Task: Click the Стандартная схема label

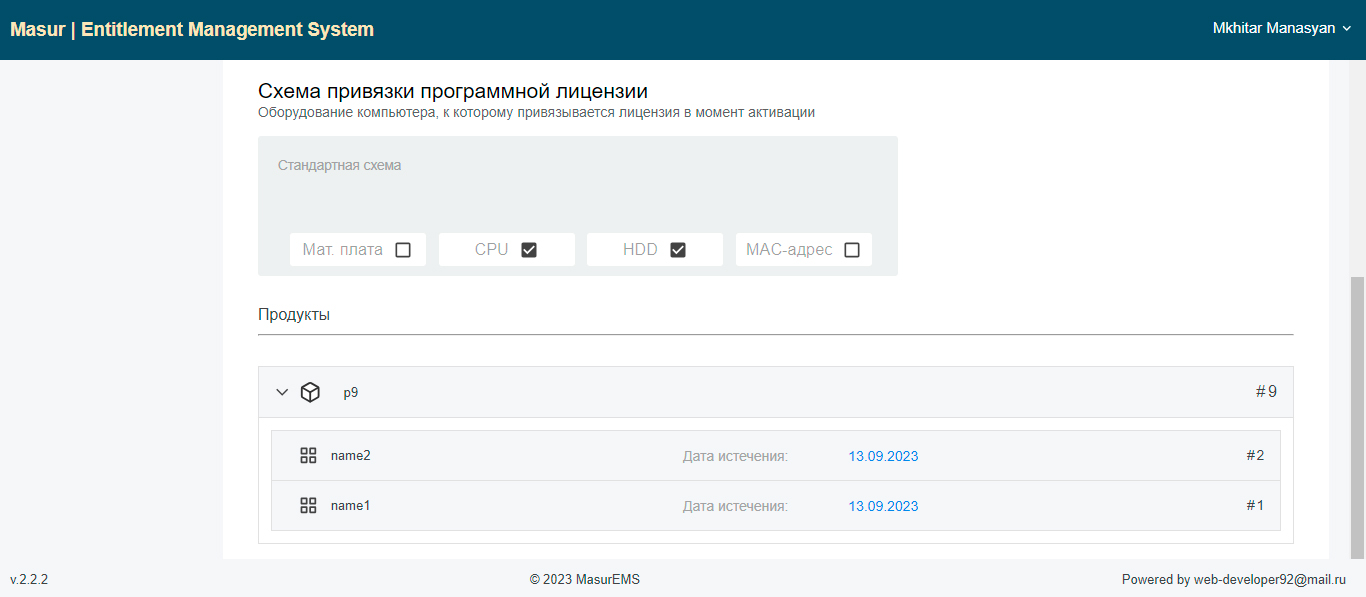Action: pos(340,165)
